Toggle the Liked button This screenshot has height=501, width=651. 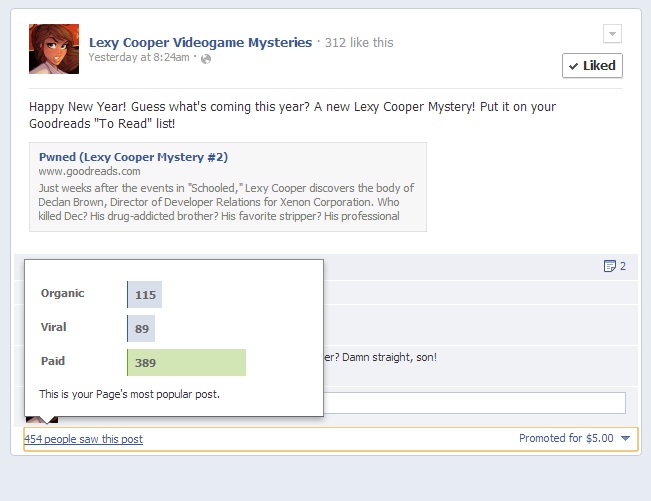(x=592, y=66)
